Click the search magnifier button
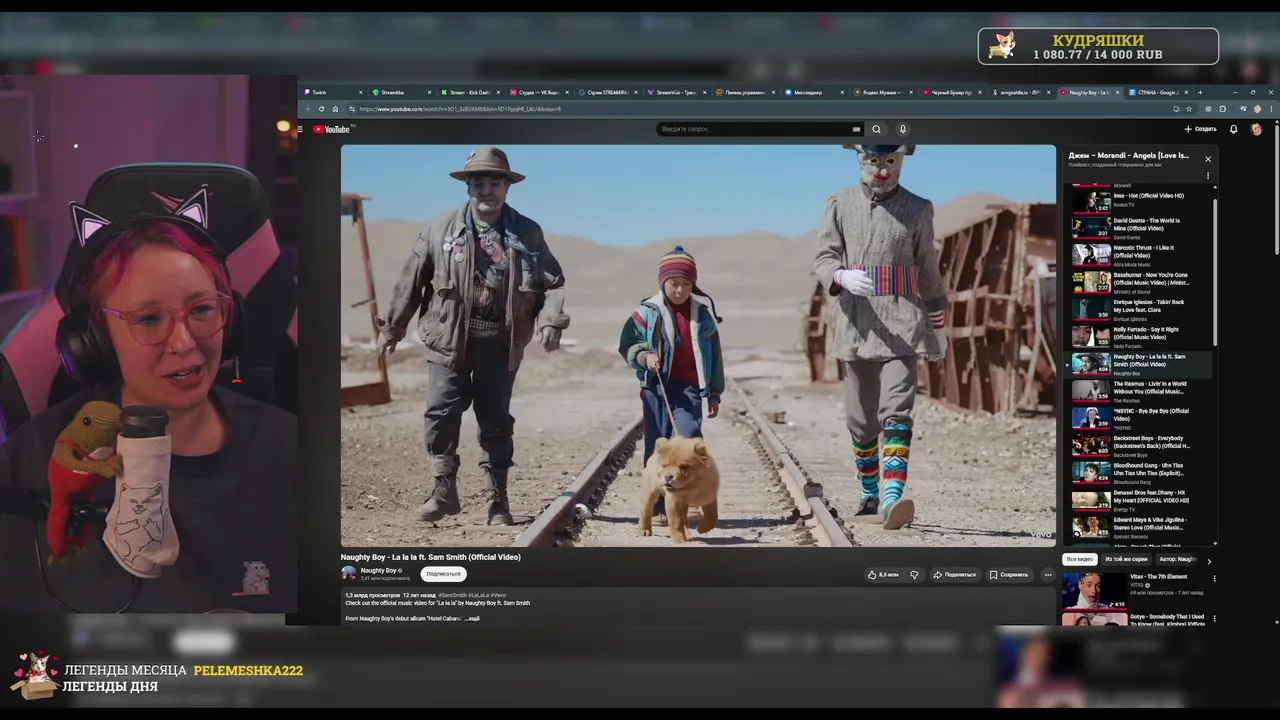 point(876,129)
